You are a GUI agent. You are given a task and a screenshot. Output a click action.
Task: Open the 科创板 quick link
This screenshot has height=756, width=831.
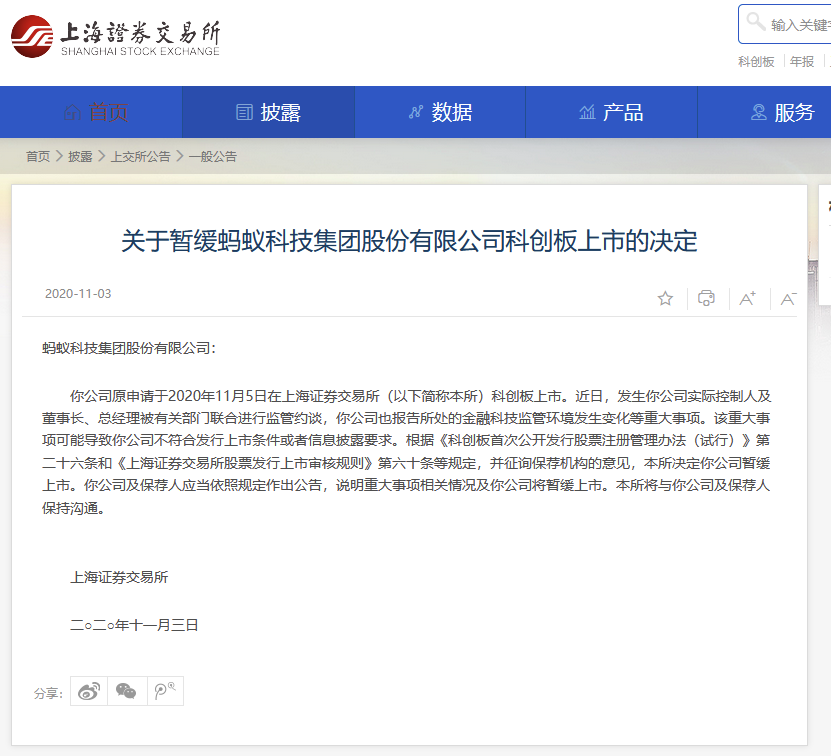coord(756,61)
